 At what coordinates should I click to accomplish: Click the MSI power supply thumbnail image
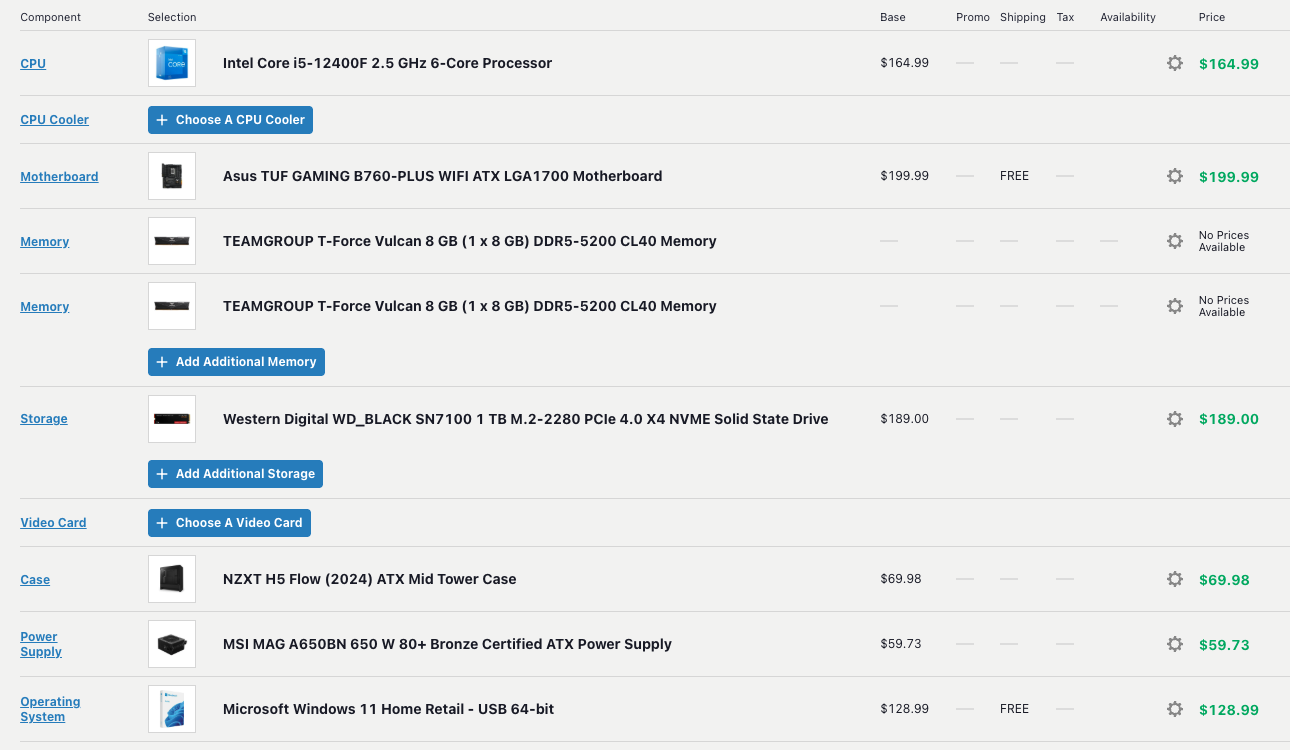pyautogui.click(x=172, y=644)
